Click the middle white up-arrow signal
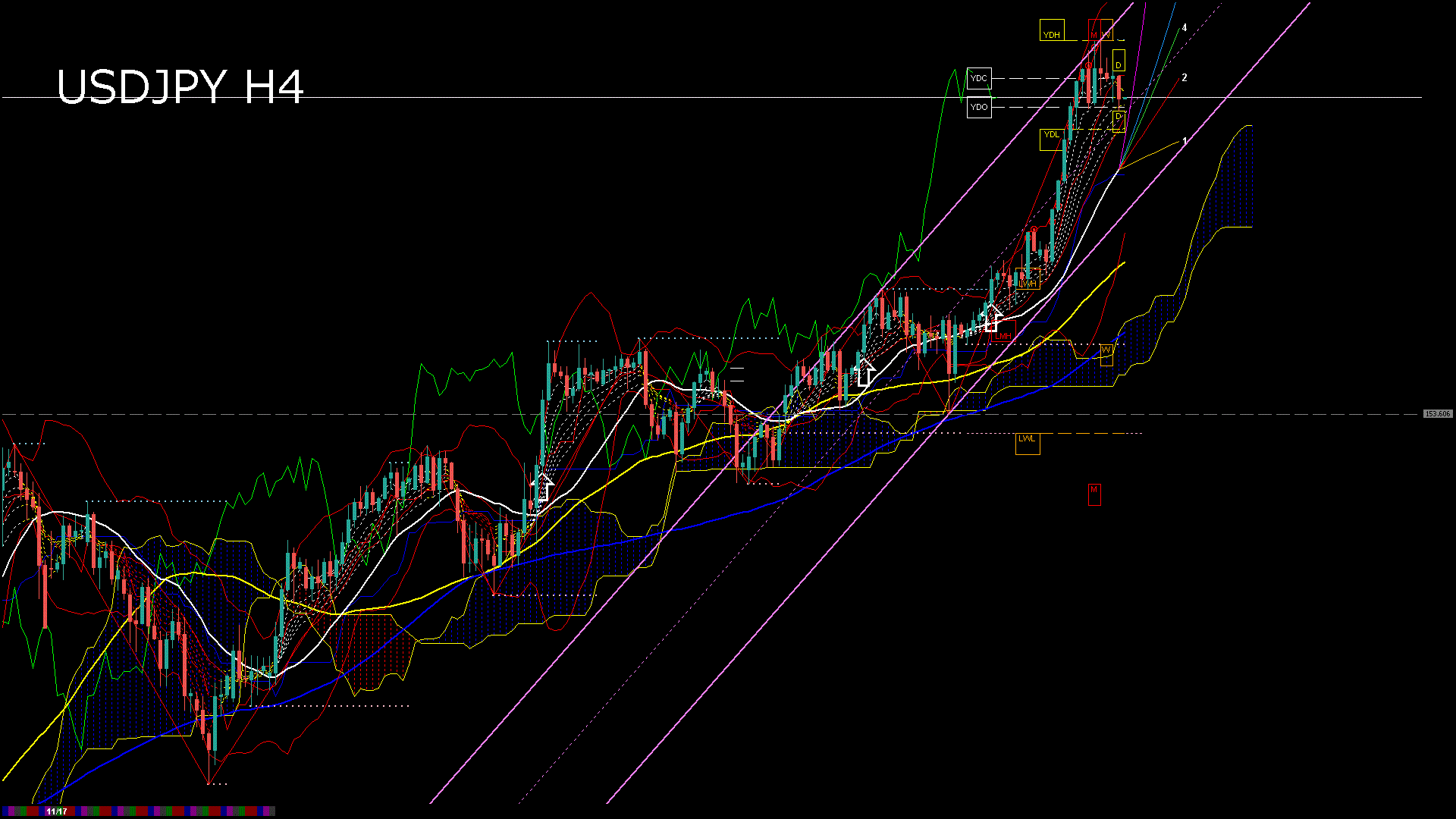1456x819 pixels. coord(864,372)
